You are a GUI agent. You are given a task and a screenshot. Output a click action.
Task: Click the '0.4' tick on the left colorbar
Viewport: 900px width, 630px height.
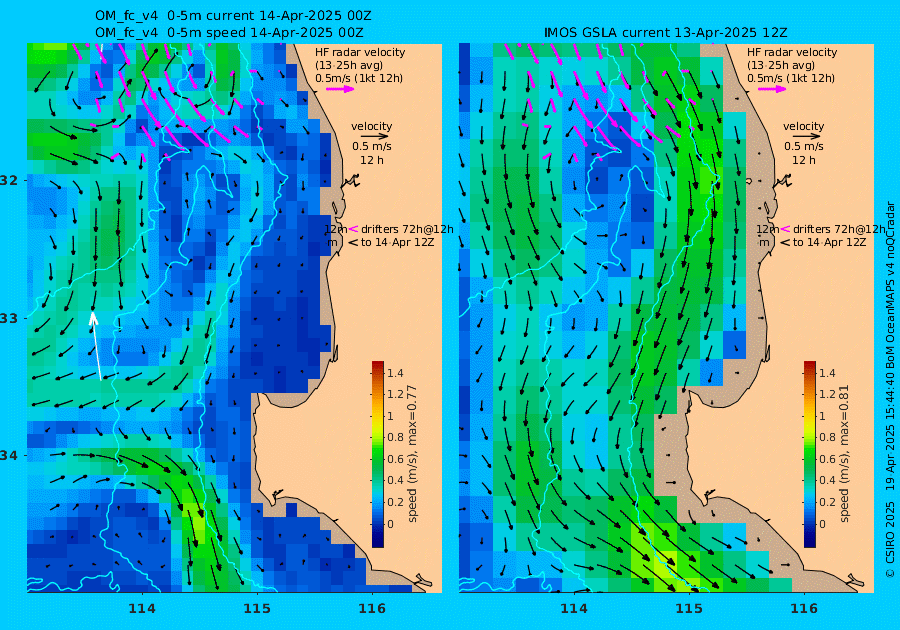(x=395, y=480)
